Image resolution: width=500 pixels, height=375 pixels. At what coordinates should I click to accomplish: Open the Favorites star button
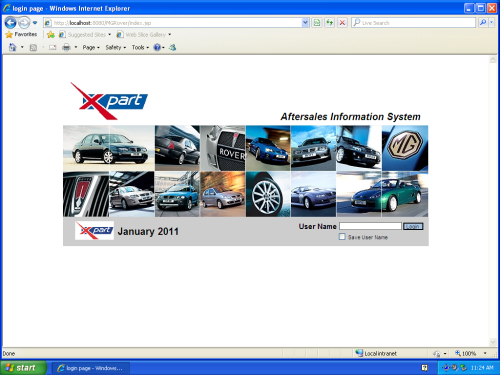pos(21,34)
